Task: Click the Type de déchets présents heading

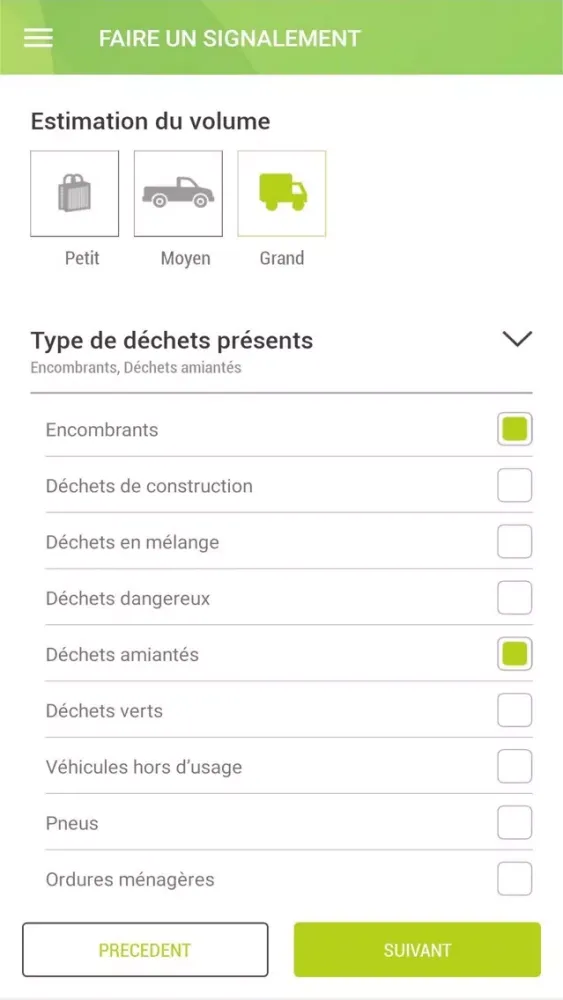Action: pos(172,341)
